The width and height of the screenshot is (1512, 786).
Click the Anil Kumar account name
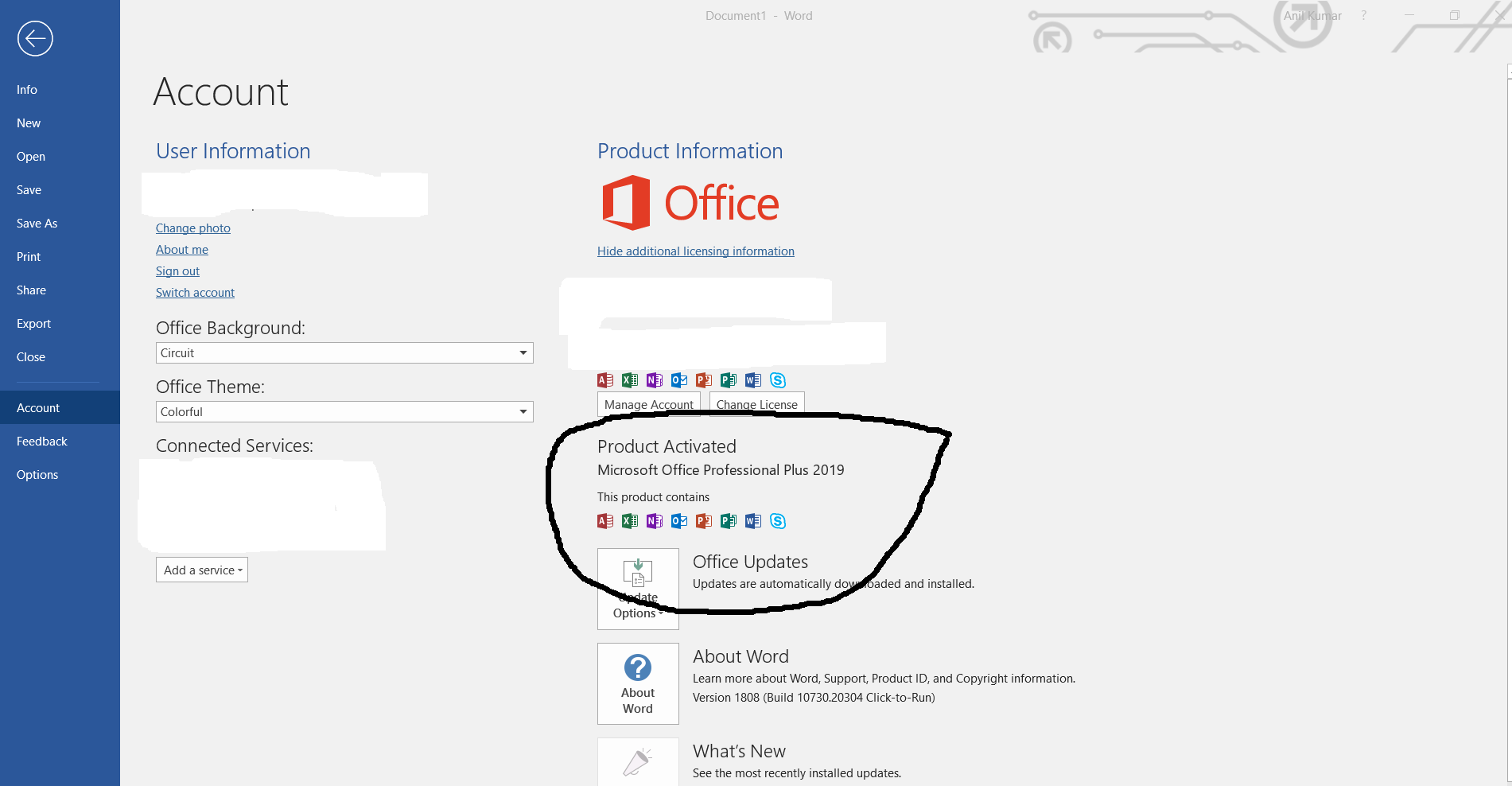(1312, 16)
